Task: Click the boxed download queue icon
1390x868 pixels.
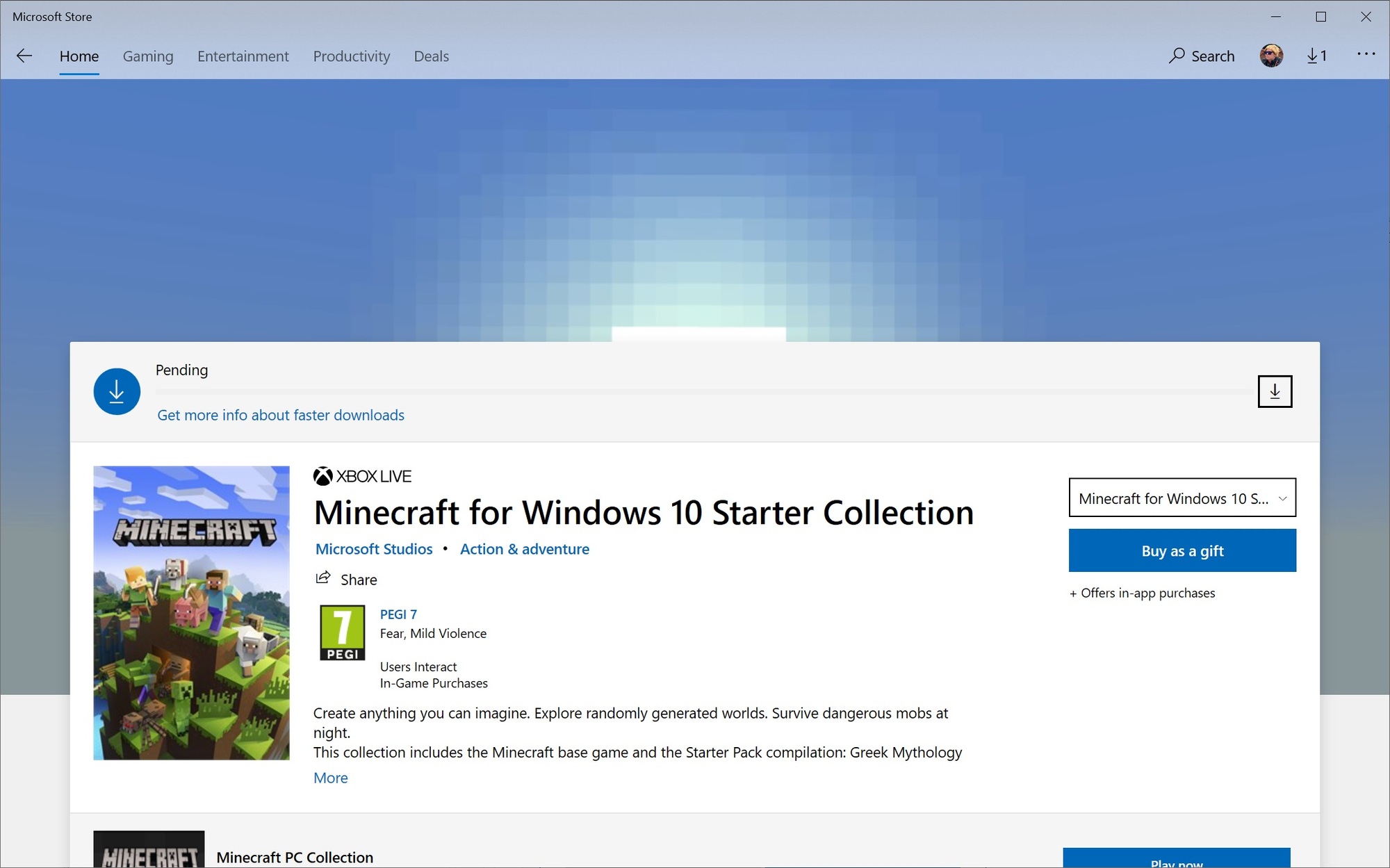Action: [x=1275, y=391]
